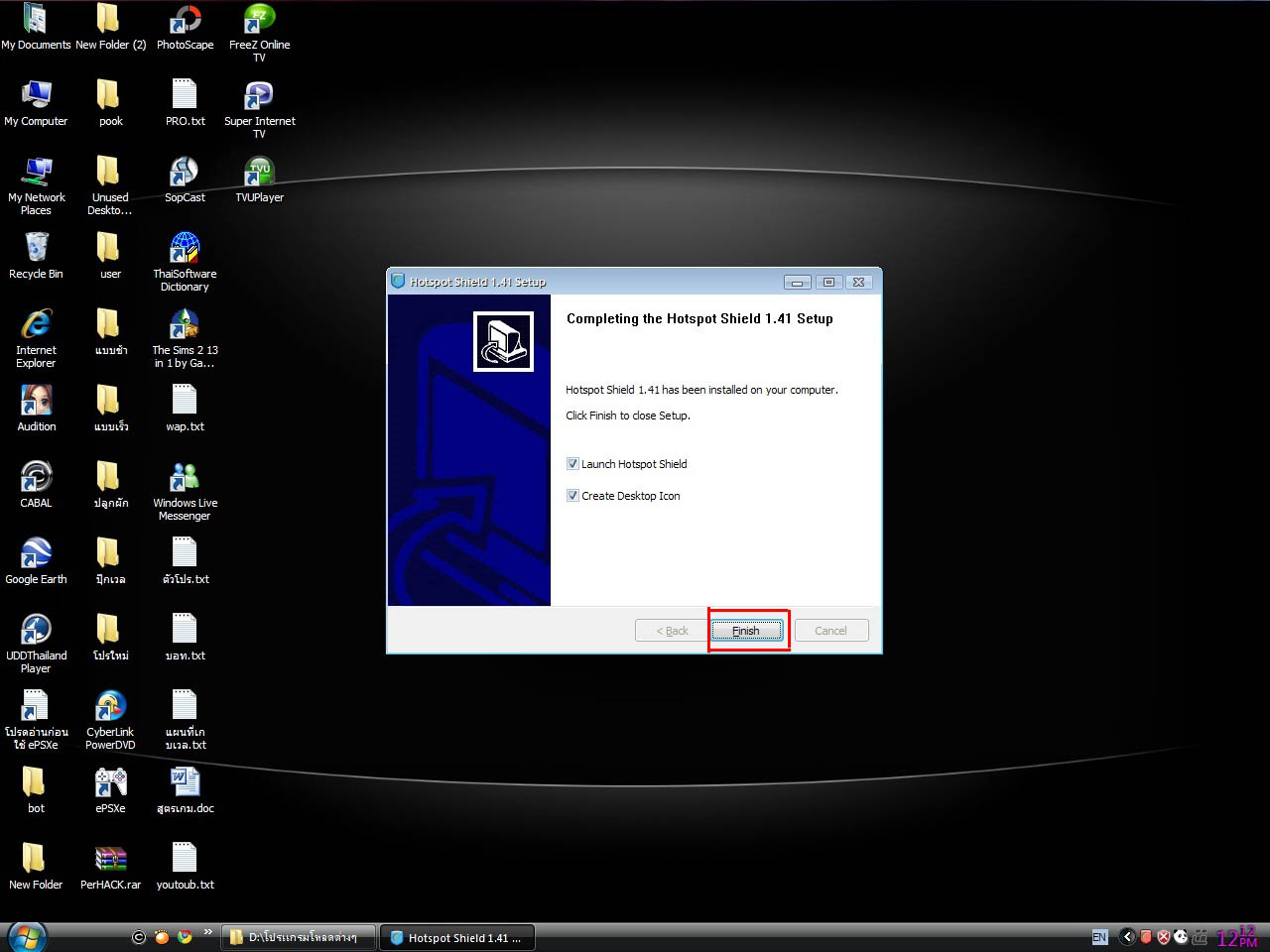Select the FreeZ Online TV shortcut
Screen dimensions: 1270x952
coord(259,33)
